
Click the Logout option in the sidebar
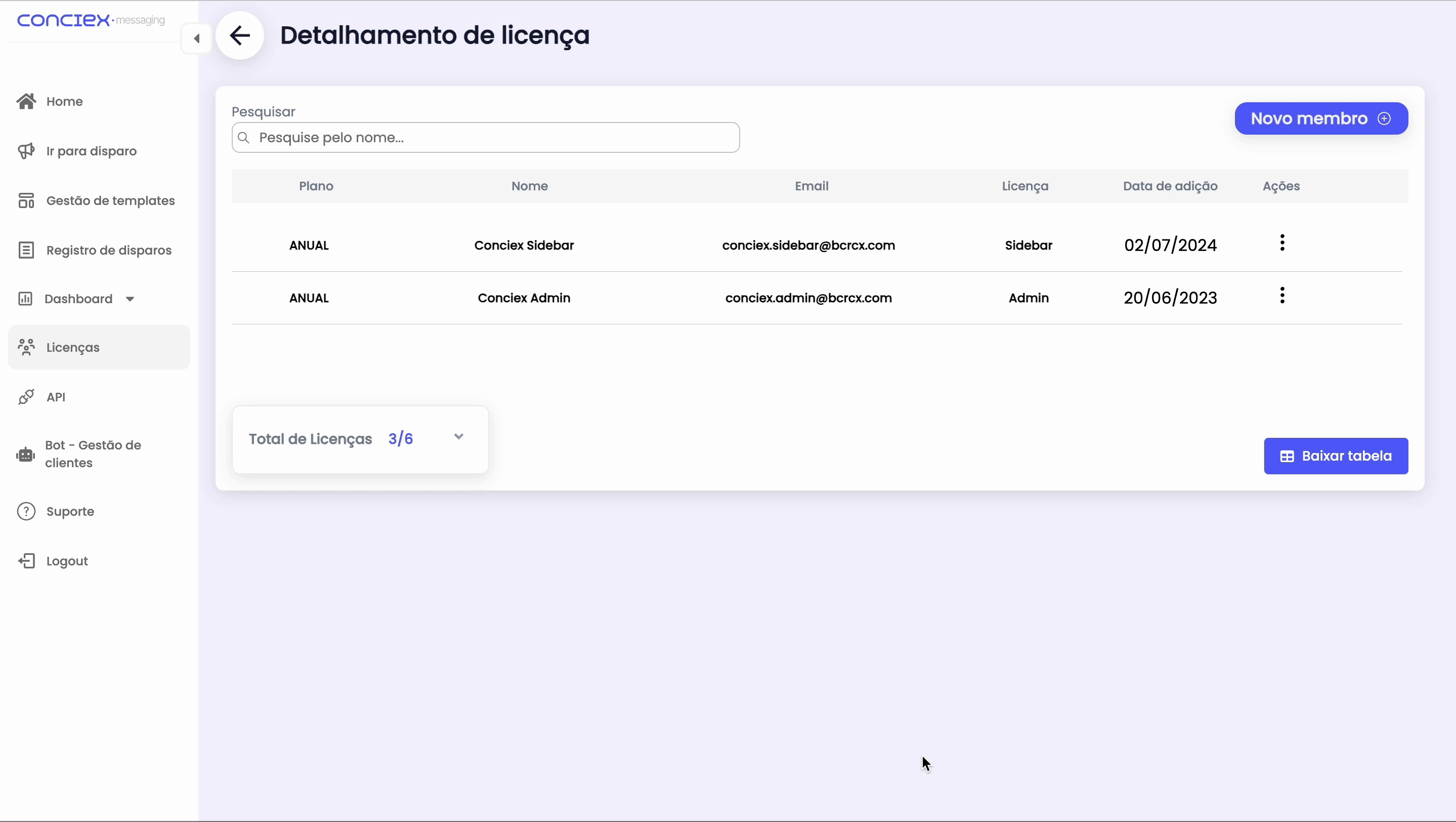click(x=67, y=561)
